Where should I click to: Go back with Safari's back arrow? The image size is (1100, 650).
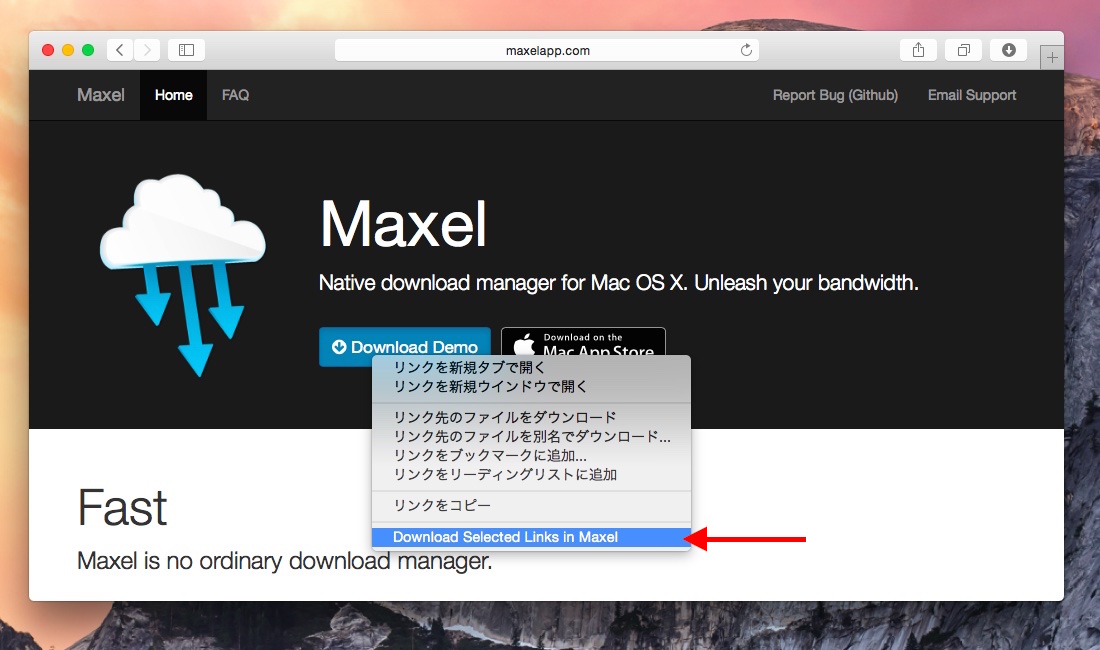click(120, 50)
